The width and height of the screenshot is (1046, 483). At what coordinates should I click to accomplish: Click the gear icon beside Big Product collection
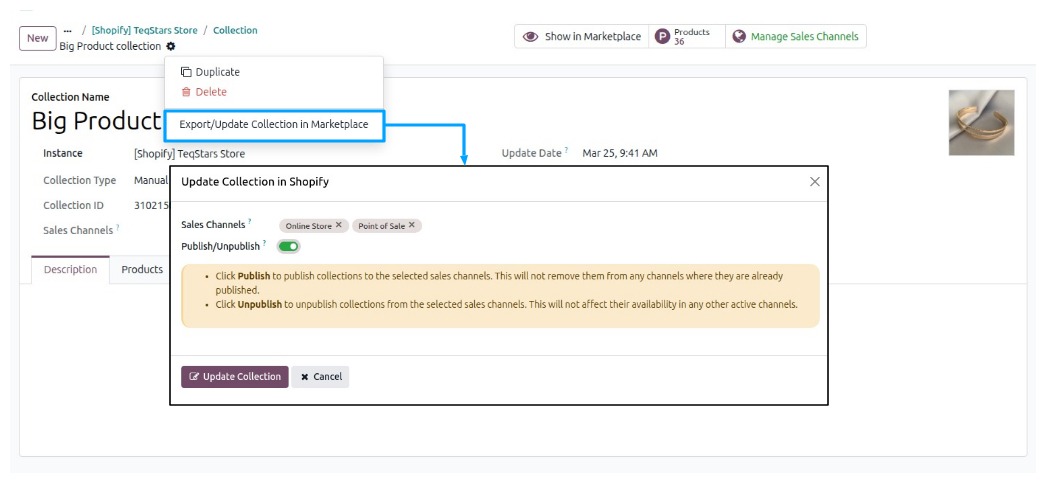coord(171,46)
